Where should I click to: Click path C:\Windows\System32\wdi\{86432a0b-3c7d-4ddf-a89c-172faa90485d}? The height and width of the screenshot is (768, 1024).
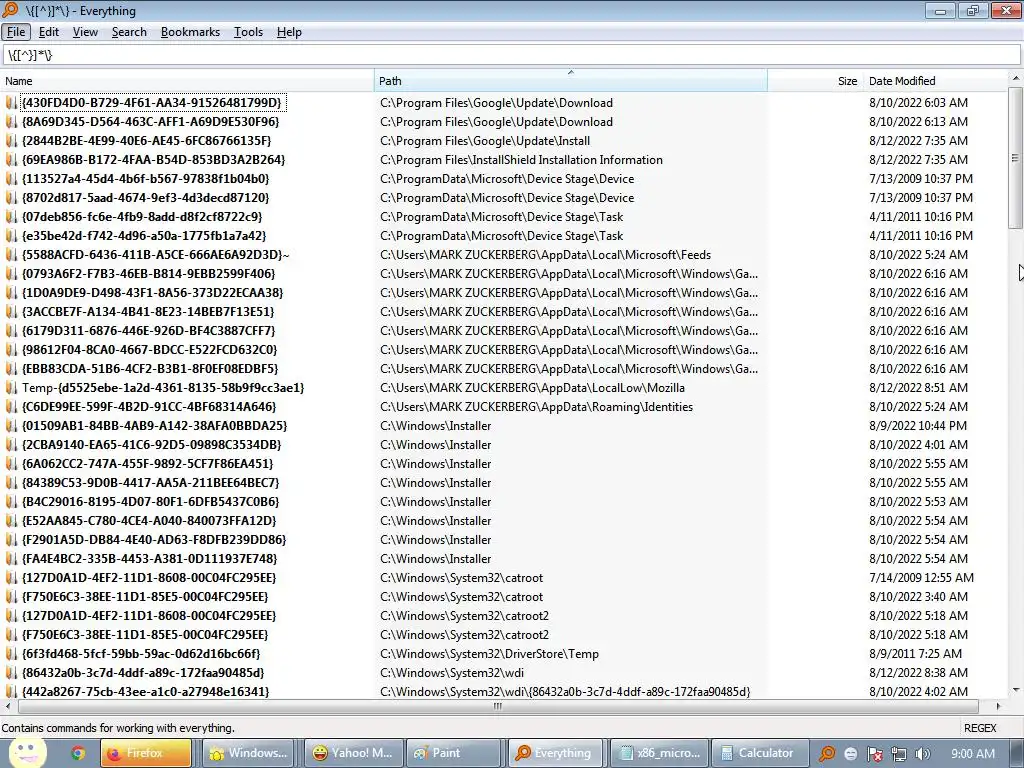(x=565, y=691)
